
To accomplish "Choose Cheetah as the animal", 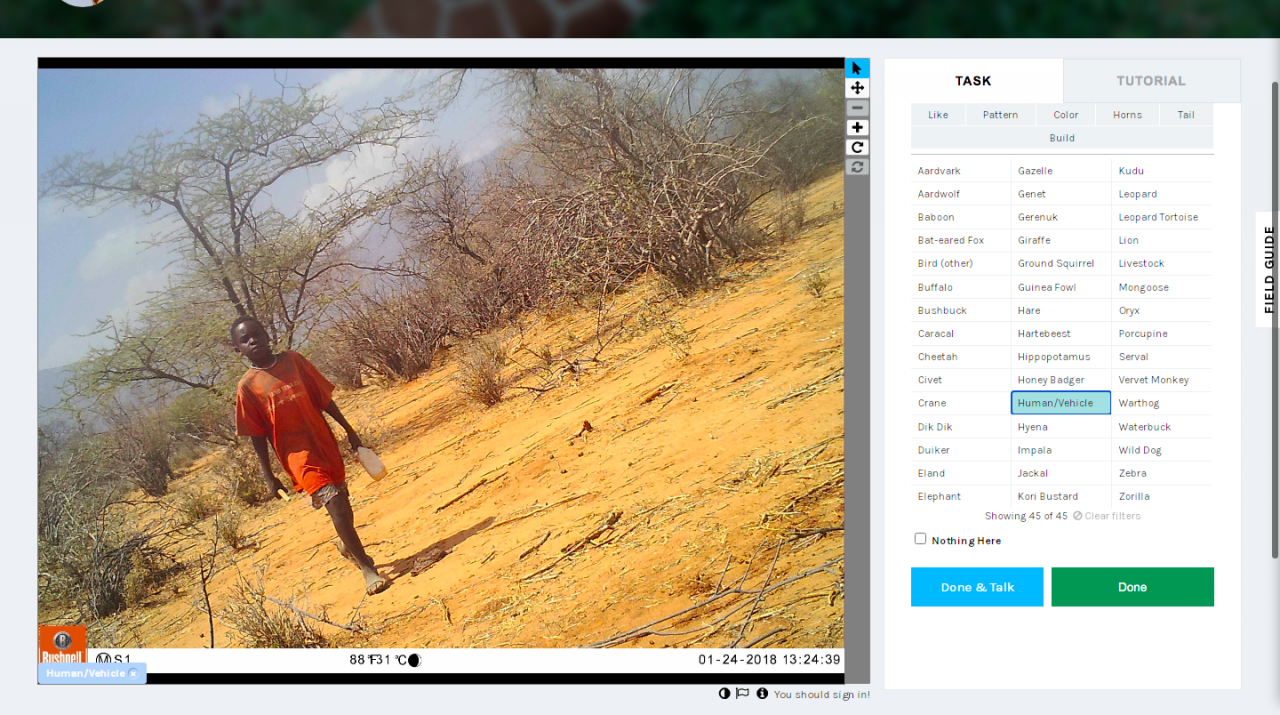I will tap(961, 357).
